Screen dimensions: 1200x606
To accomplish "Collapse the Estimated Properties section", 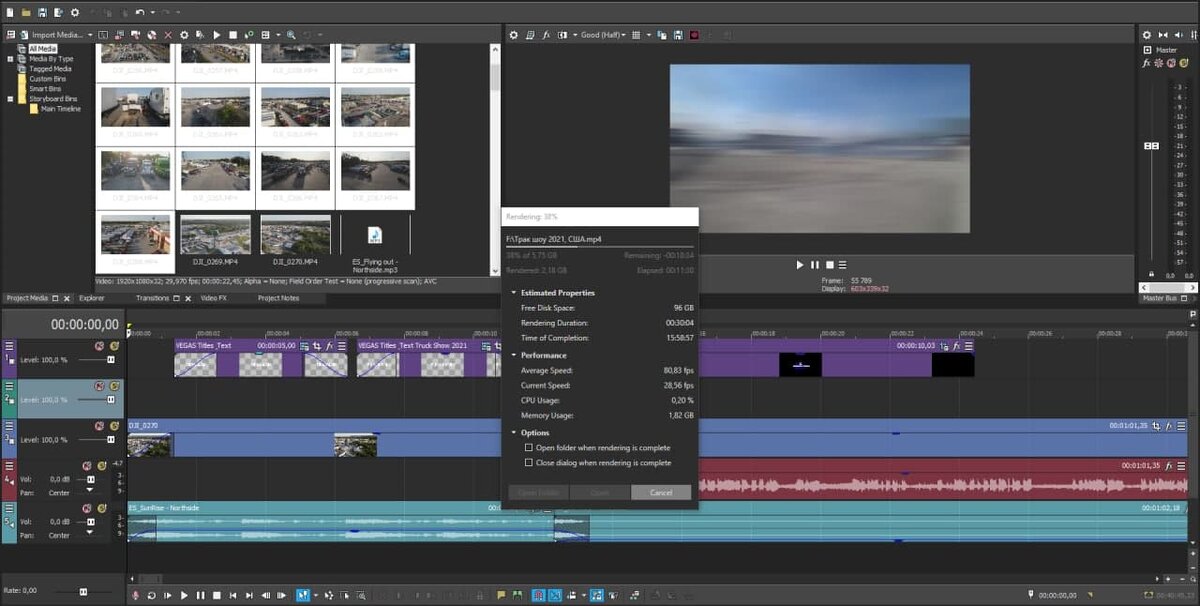I will pos(513,293).
